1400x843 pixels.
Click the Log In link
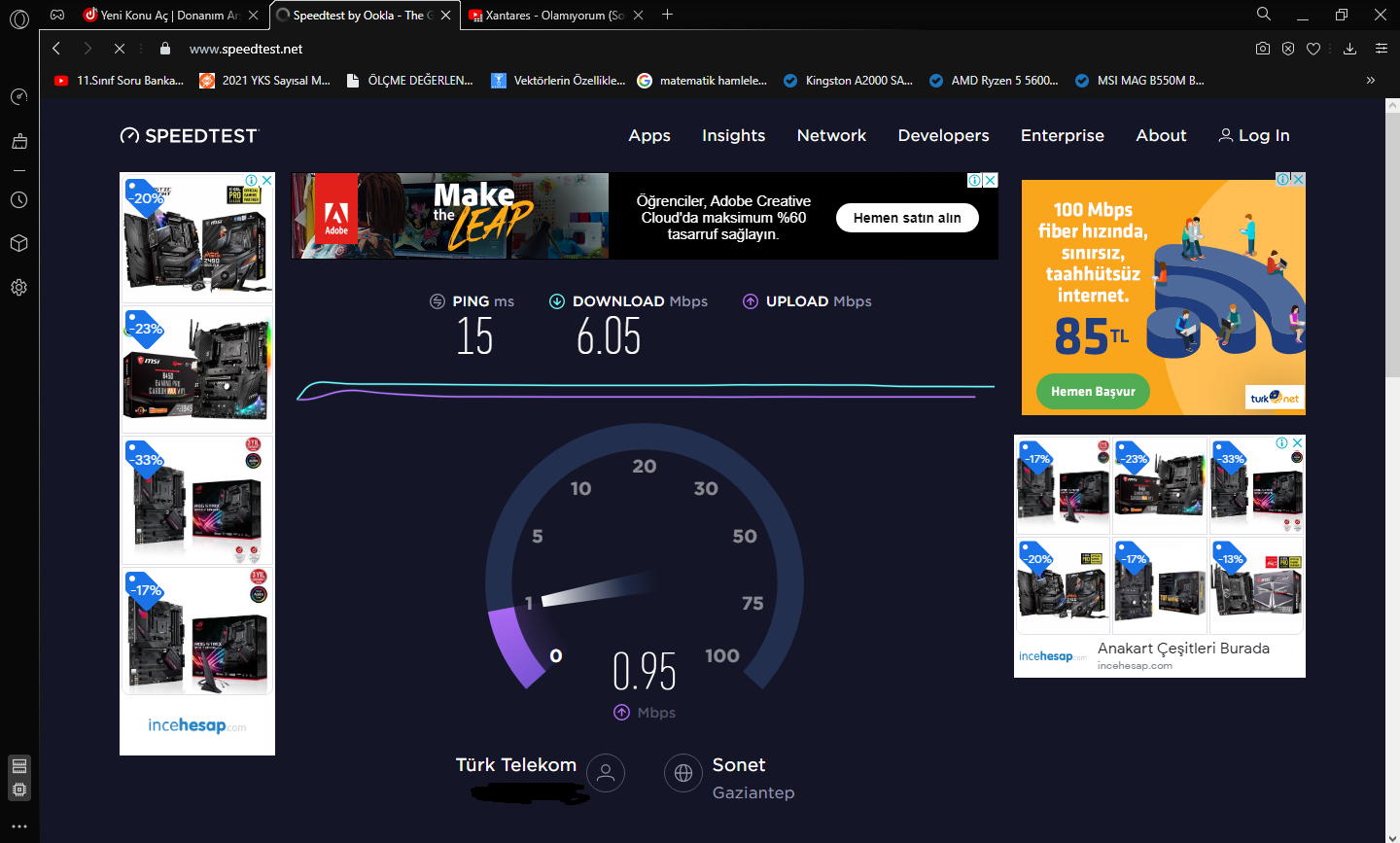click(x=1254, y=136)
